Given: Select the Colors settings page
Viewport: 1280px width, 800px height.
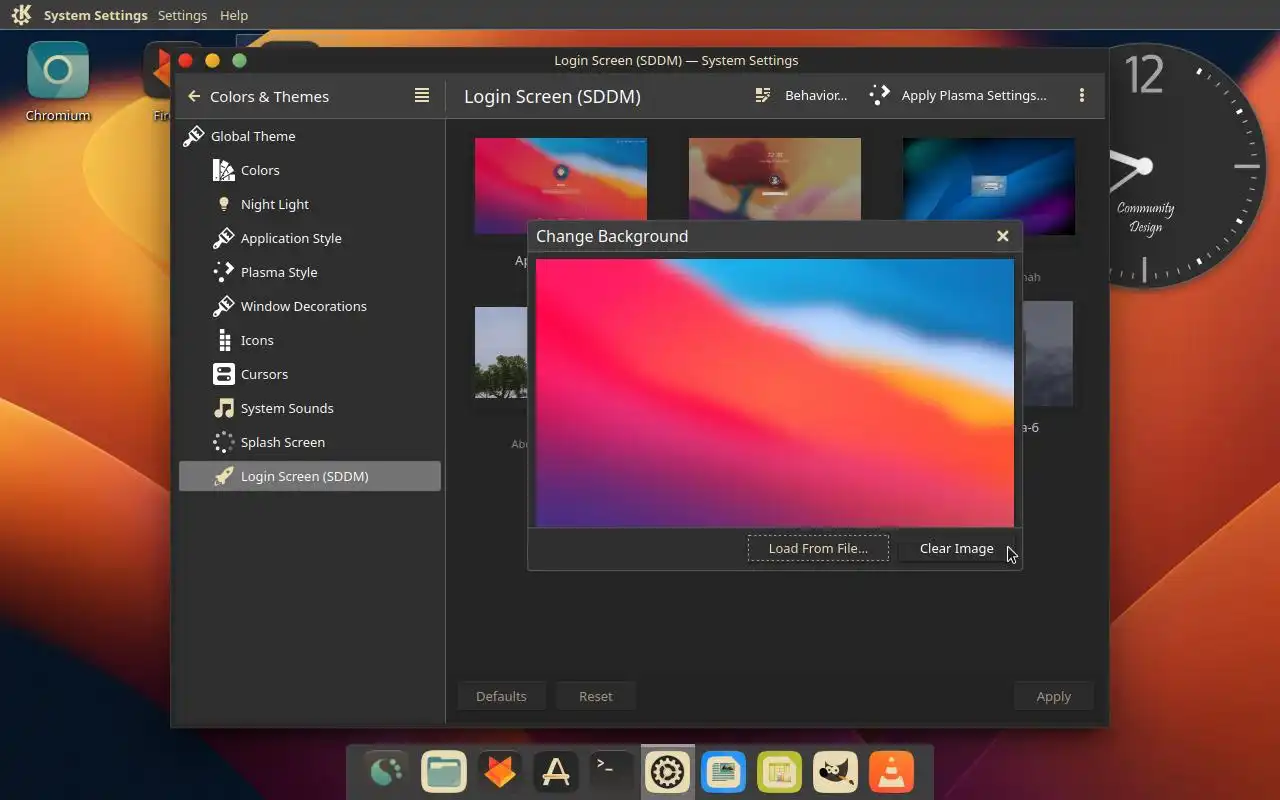Looking at the screenshot, I should click(x=310, y=170).
